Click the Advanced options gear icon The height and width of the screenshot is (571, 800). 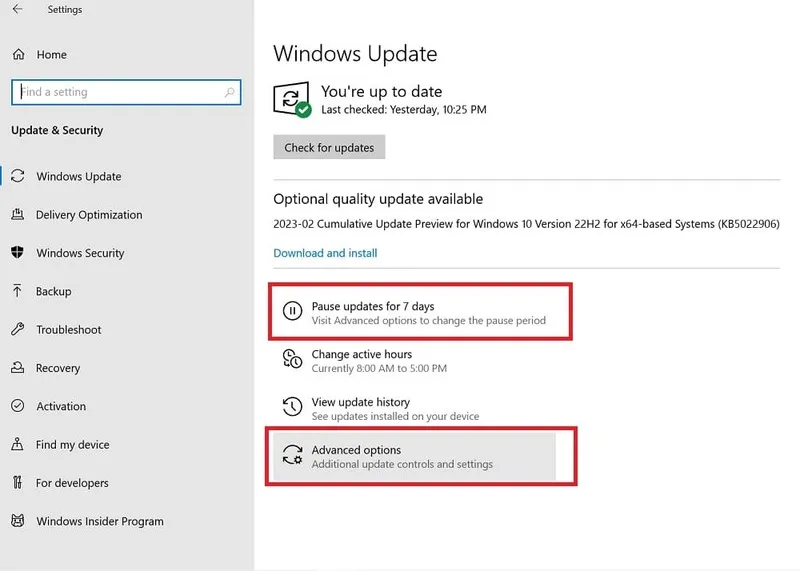coord(292,456)
